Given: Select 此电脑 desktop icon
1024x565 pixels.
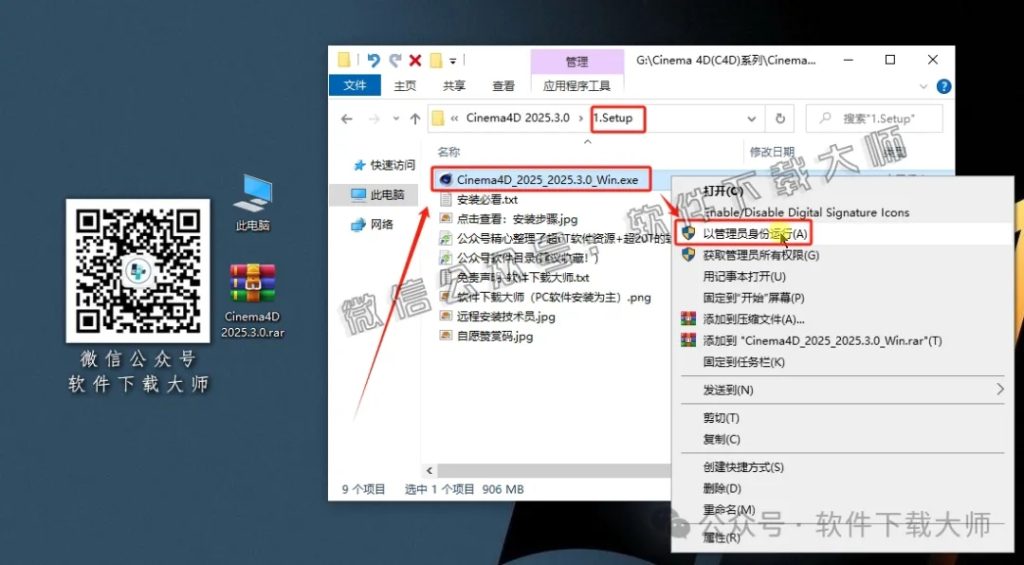Looking at the screenshot, I should (253, 202).
